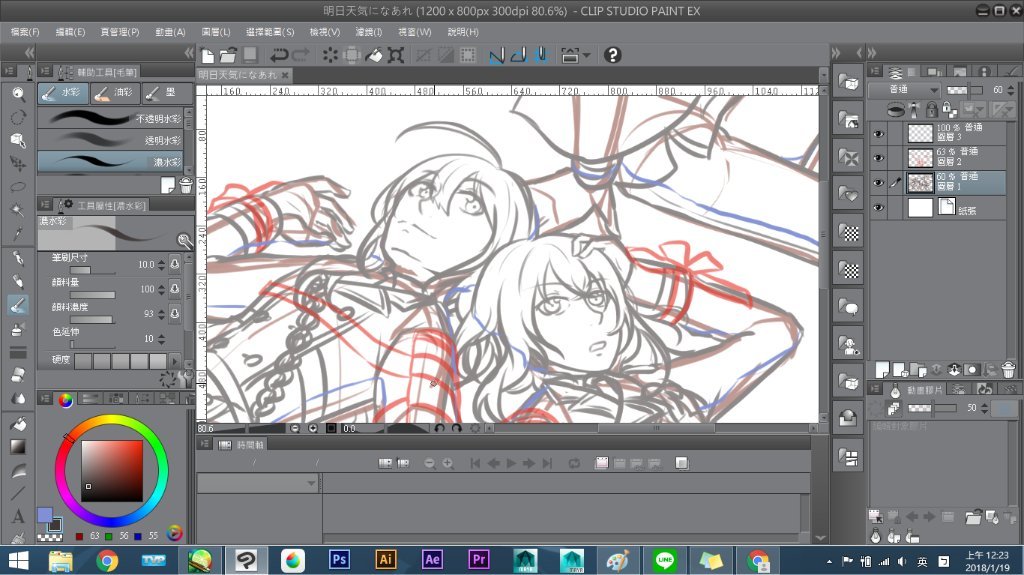The image size is (1024, 575).
Task: Increase brush size with stepper arrow
Action: click(161, 261)
